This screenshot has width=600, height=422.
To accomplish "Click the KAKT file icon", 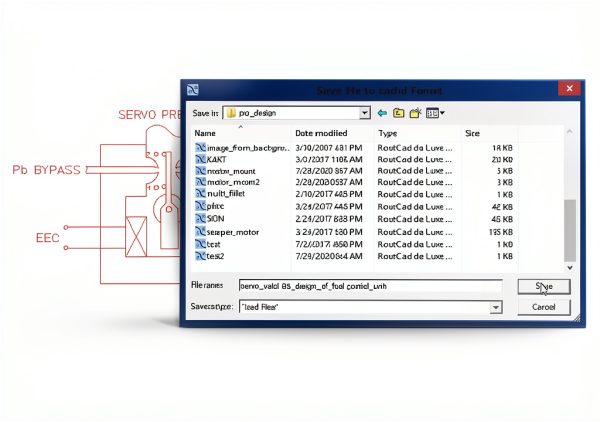I will point(201,159).
